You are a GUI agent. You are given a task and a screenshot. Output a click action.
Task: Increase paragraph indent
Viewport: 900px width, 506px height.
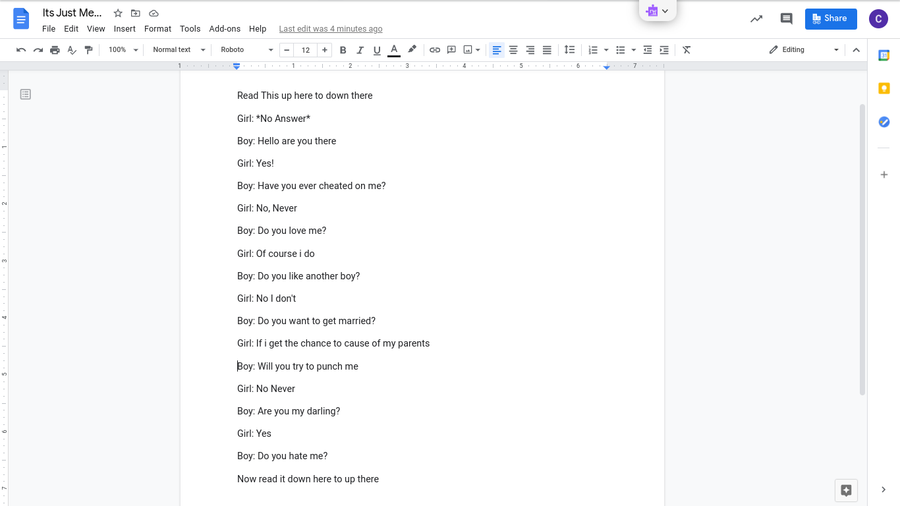click(664, 50)
